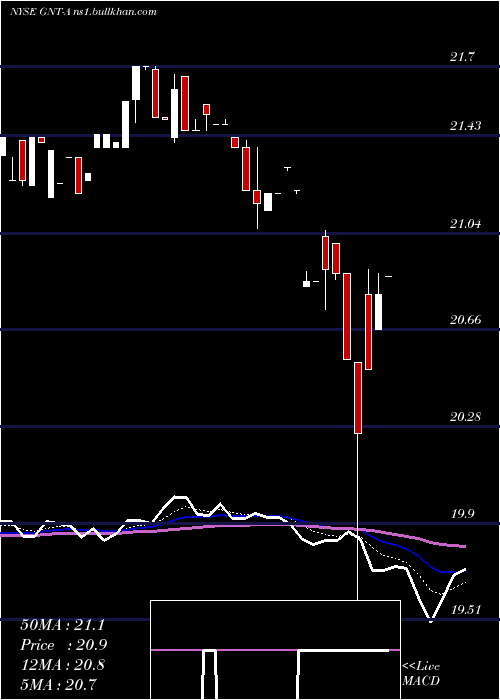
Task: Click the 19.9 price level label
Action: pos(463,514)
